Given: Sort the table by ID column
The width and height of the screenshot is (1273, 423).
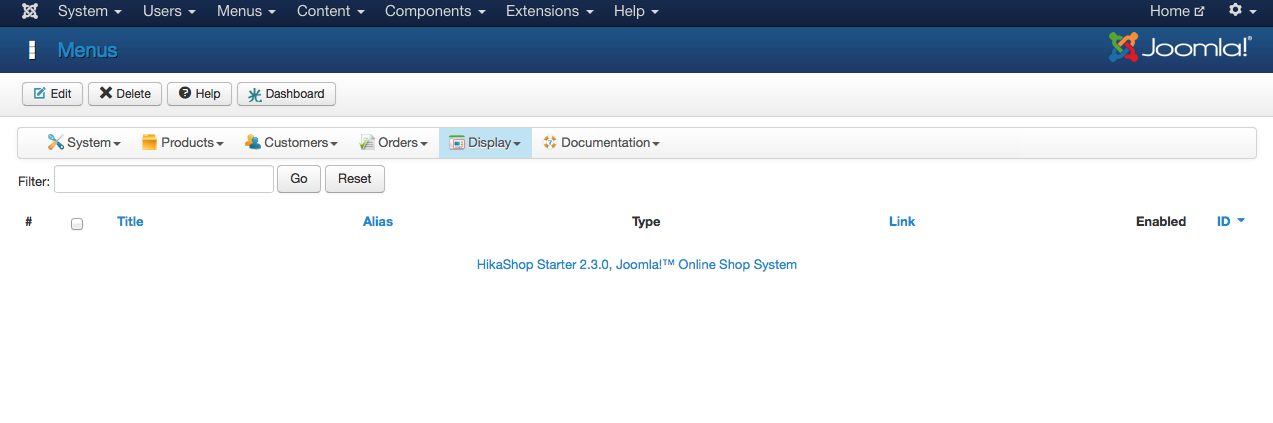Looking at the screenshot, I should 1224,222.
